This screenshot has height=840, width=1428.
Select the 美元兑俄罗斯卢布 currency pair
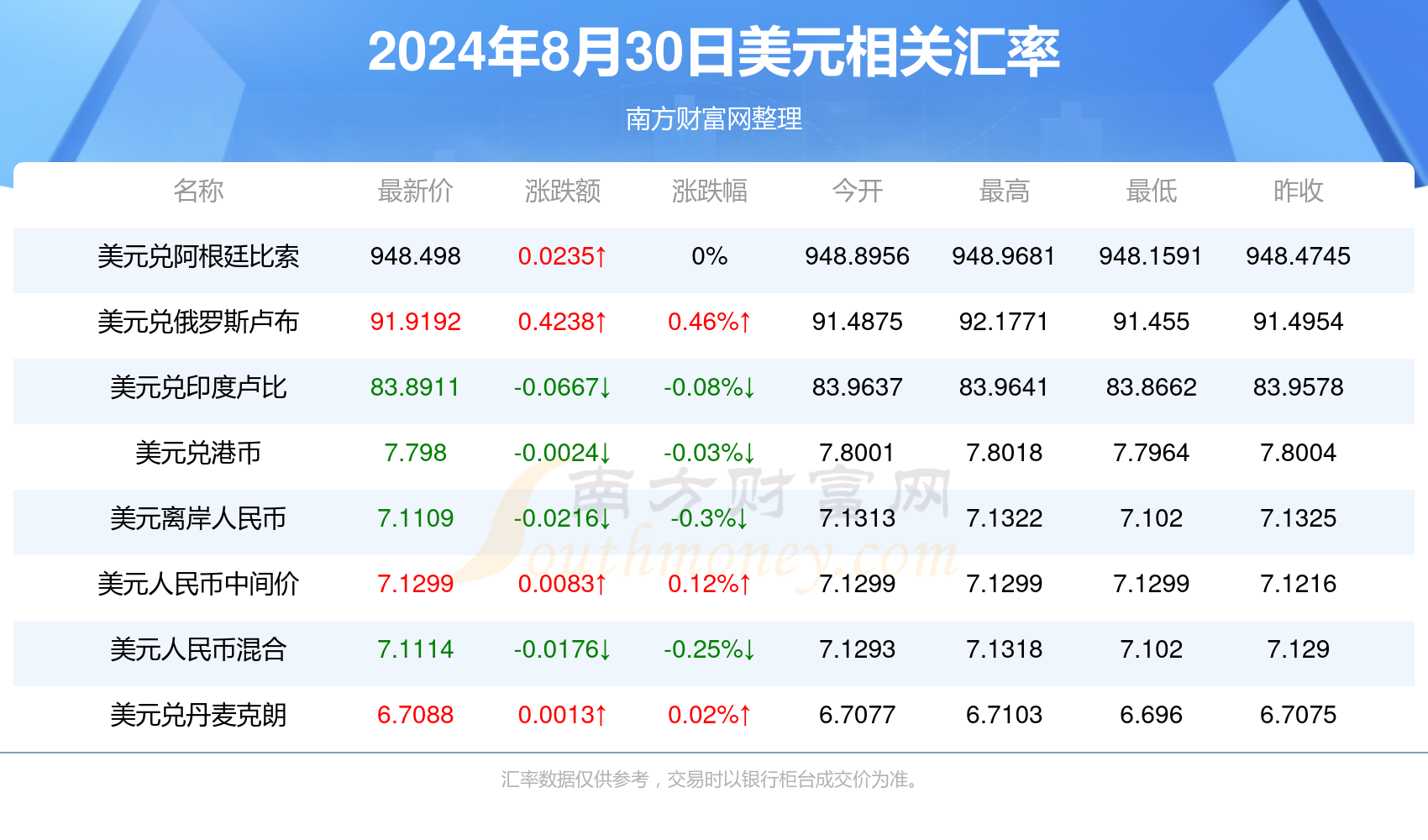[198, 323]
